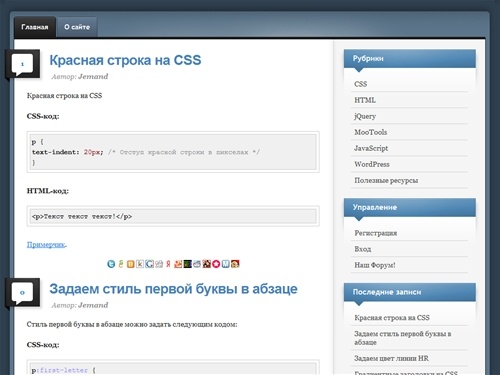Open post 'Задаем стиль первой буквы в абзаце'
This screenshot has height=375, width=500.
173,289
